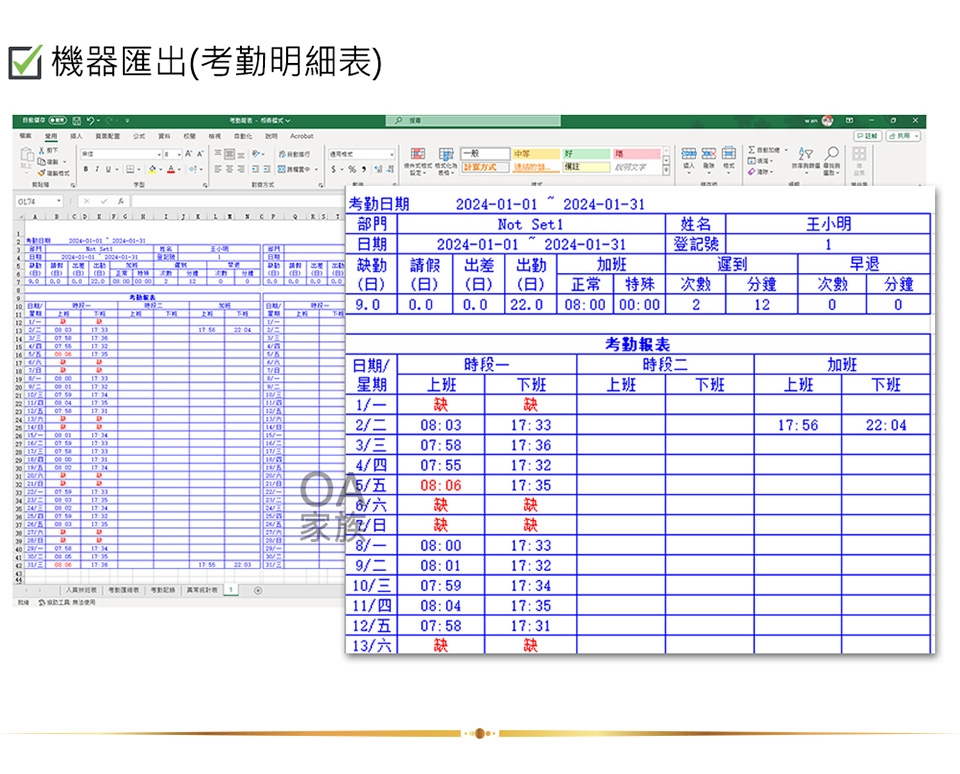Viewport: 960px width, 774px height.
Task: Toggle the AutoSave (自動儲存) switch
Action: 57,121
